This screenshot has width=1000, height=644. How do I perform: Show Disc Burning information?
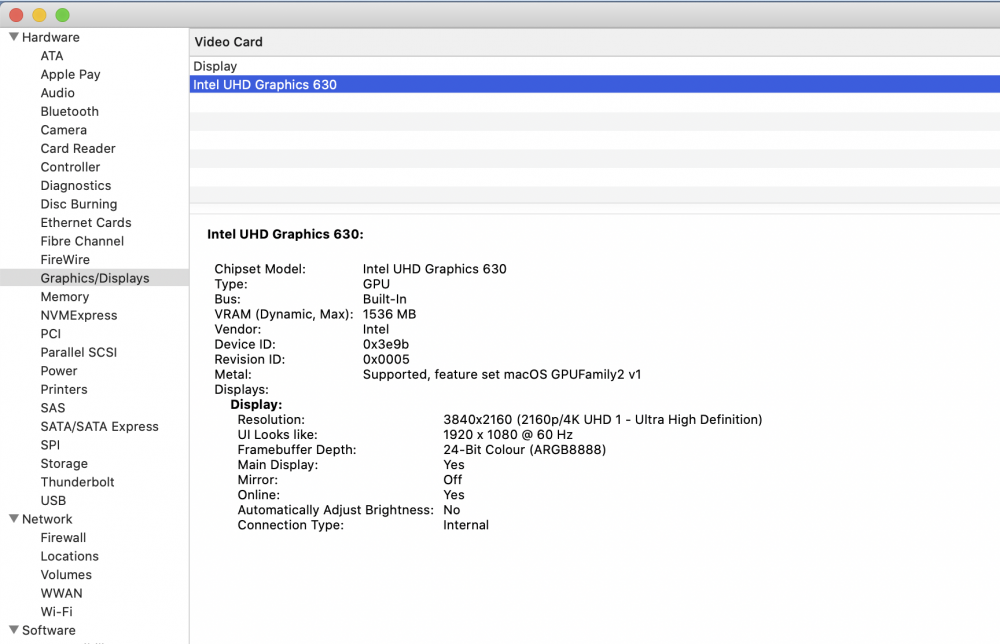(x=79, y=204)
